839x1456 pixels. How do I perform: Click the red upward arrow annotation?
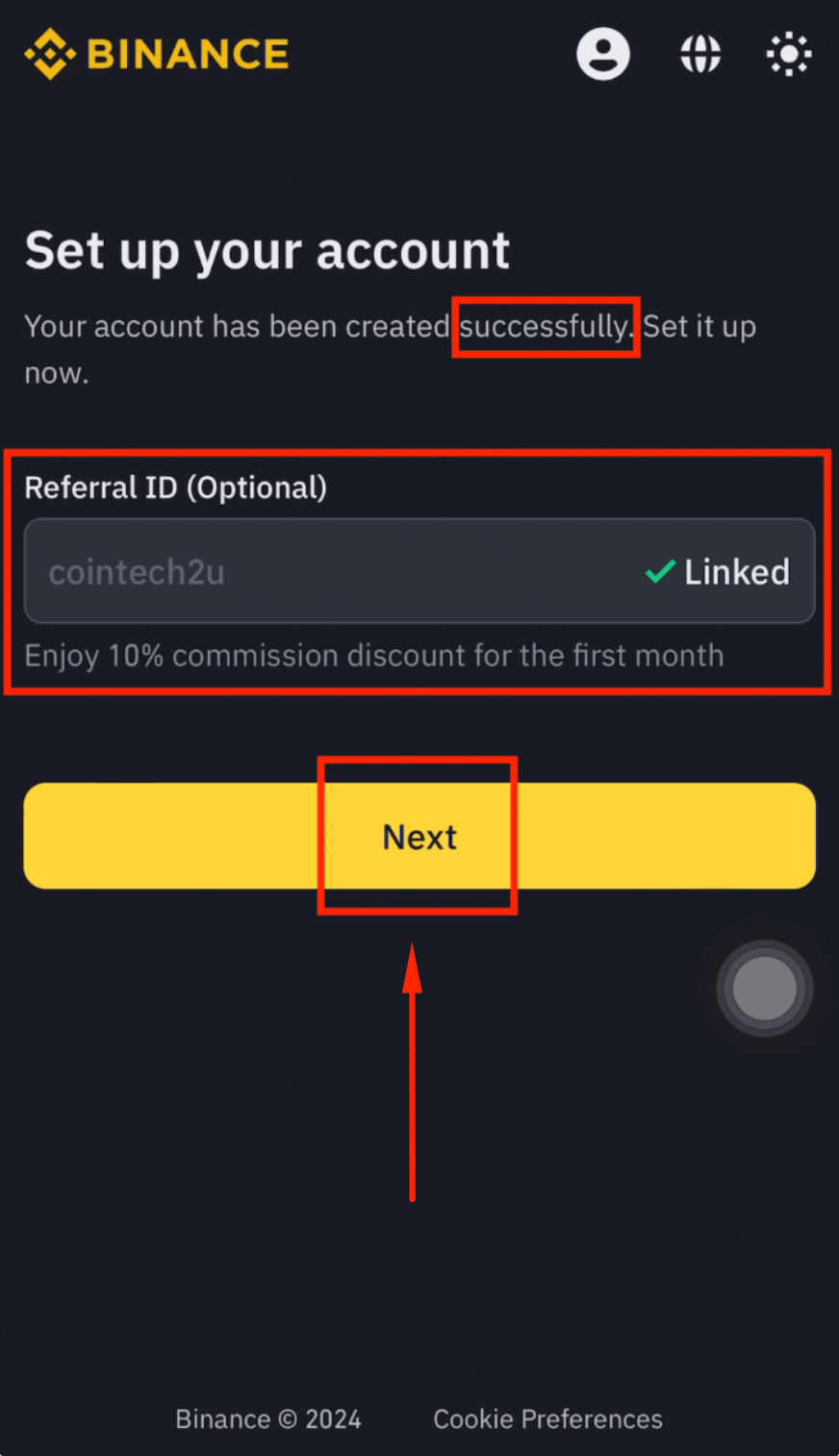click(x=413, y=1067)
